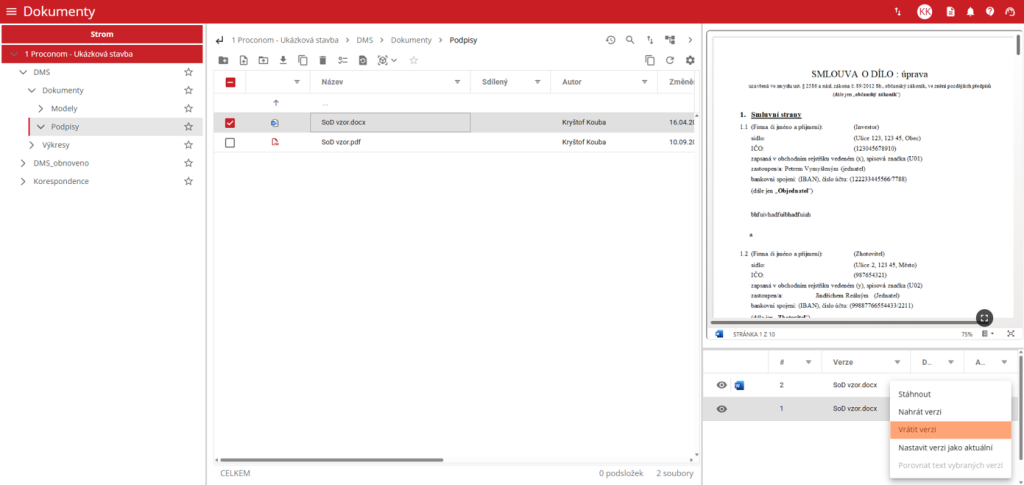Click the KK user avatar button

click(924, 12)
